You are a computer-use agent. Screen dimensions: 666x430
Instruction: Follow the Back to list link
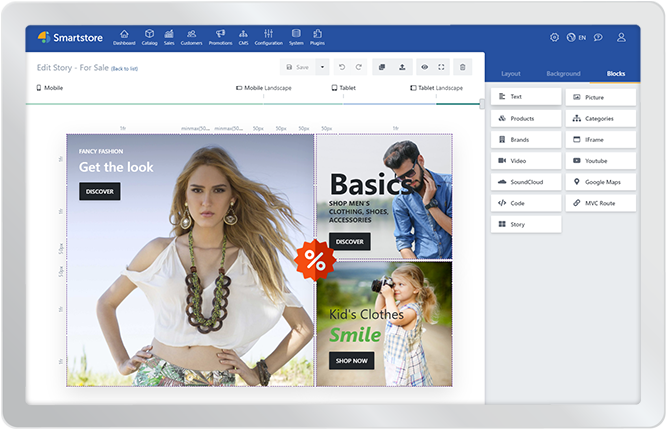pyautogui.click(x=124, y=69)
